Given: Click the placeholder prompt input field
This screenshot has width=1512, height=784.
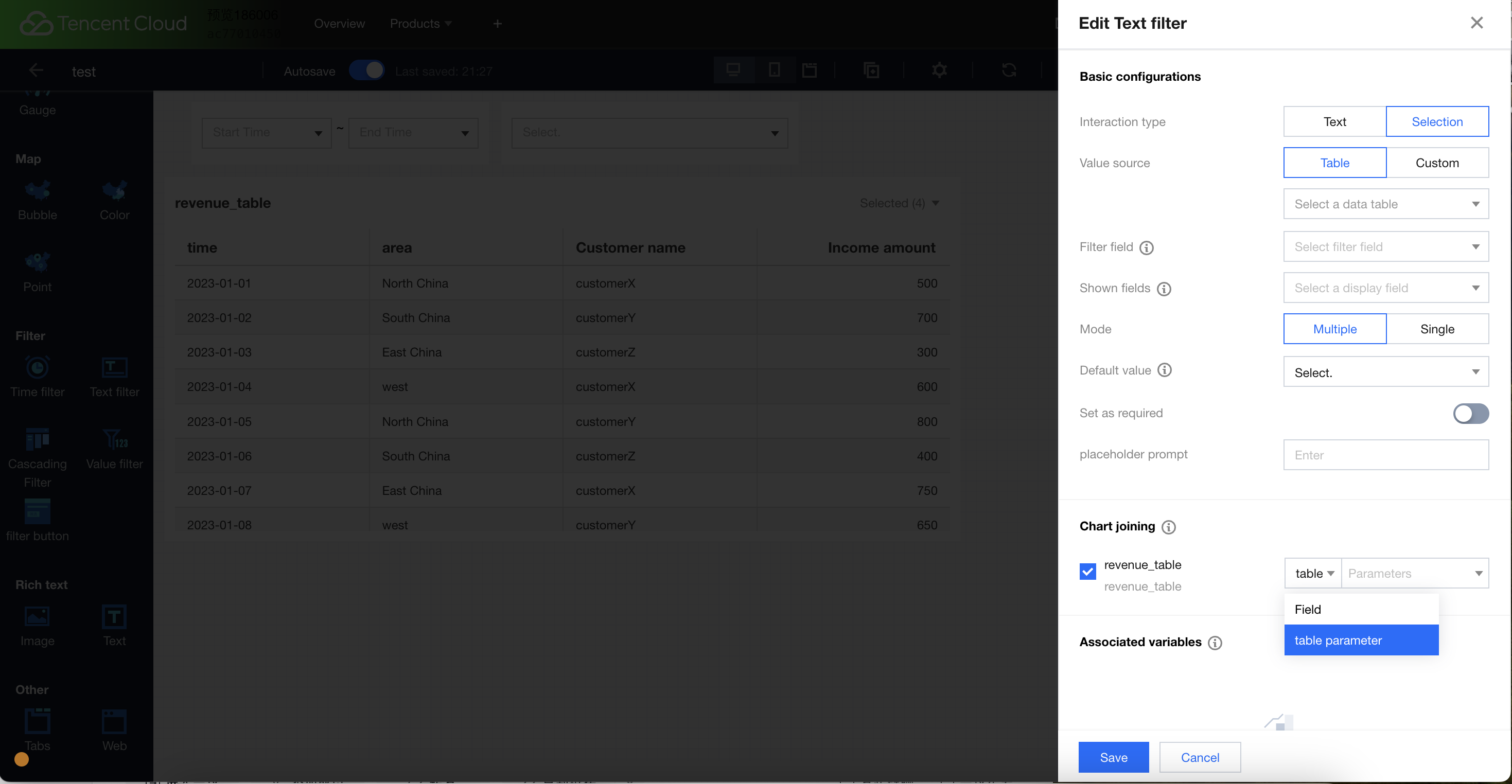Looking at the screenshot, I should (x=1385, y=455).
